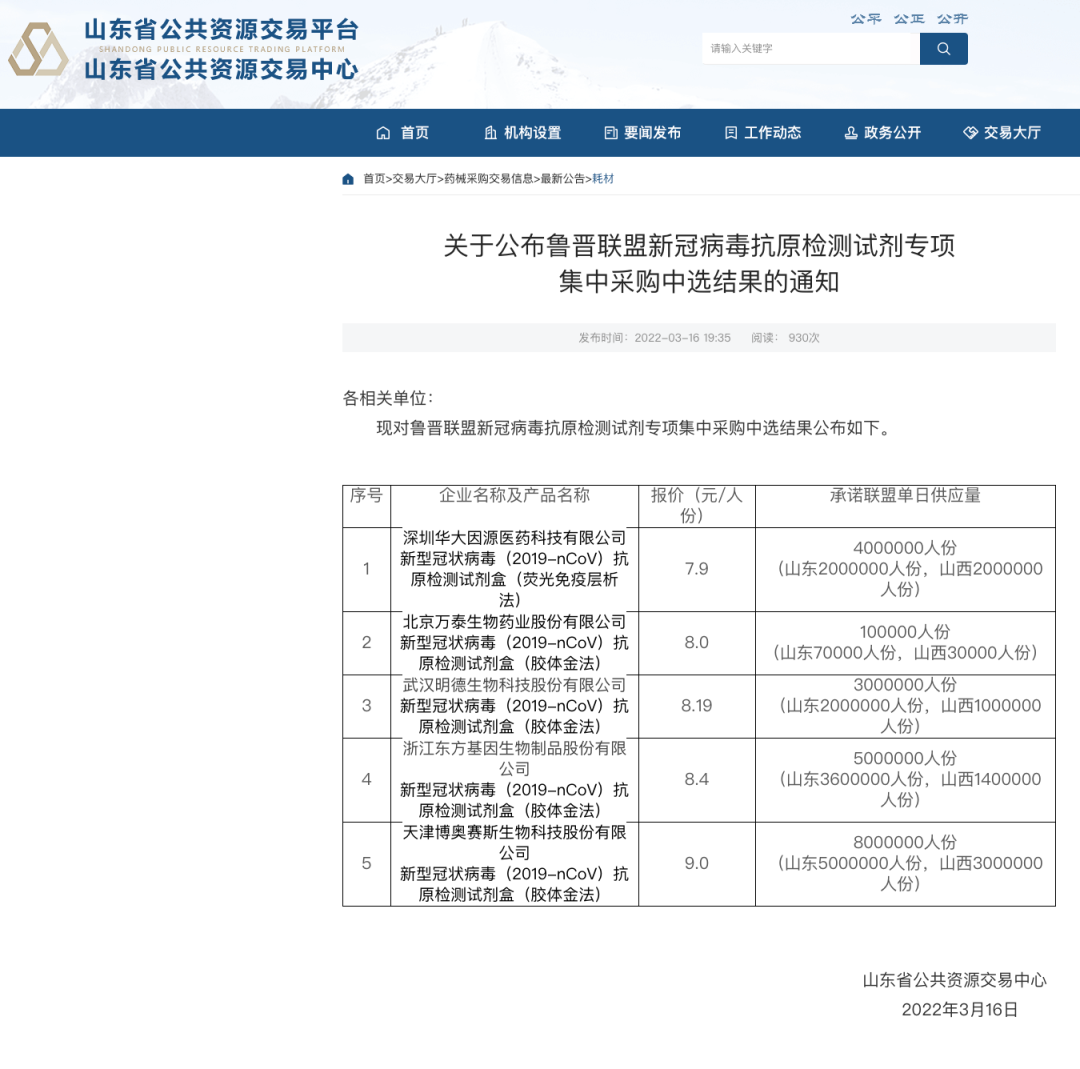
Task: Click 最新公告 breadcrumb link
Action: (563, 179)
